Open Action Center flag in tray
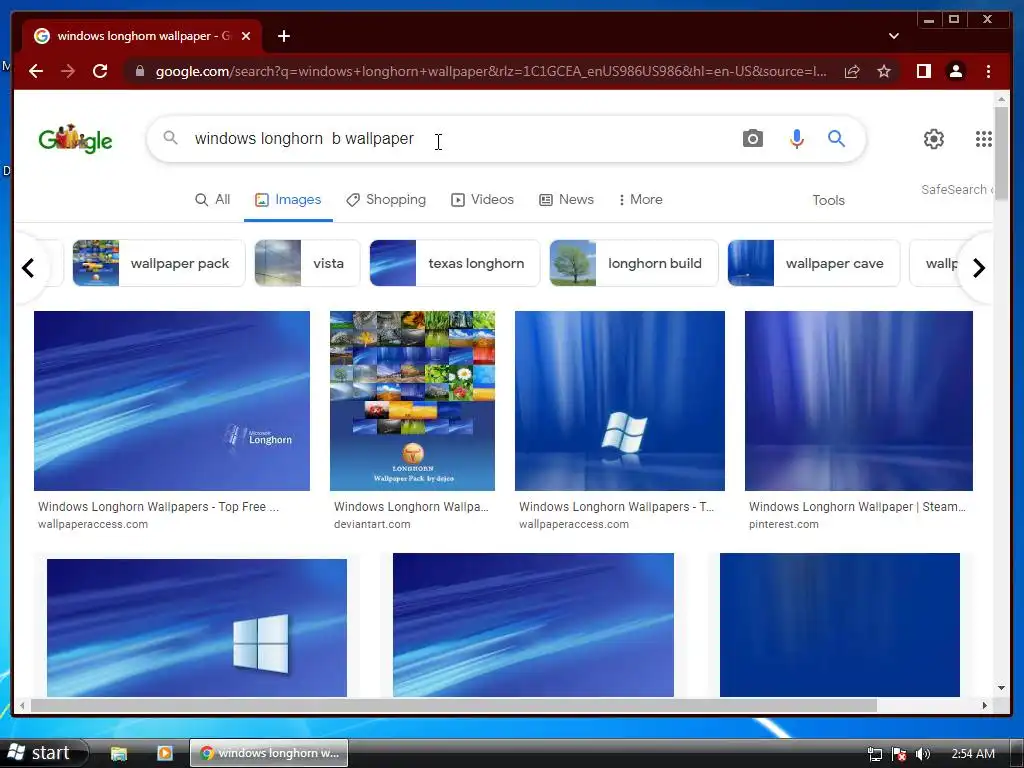 click(x=899, y=754)
